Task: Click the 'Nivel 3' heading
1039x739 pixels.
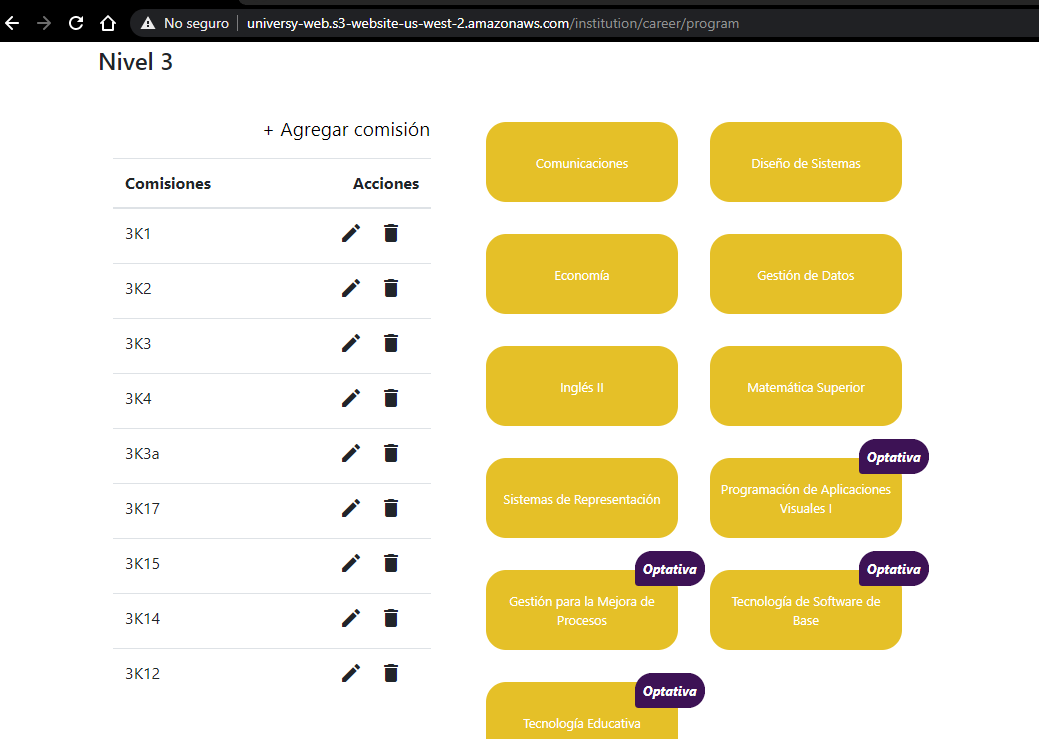Action: point(136,62)
